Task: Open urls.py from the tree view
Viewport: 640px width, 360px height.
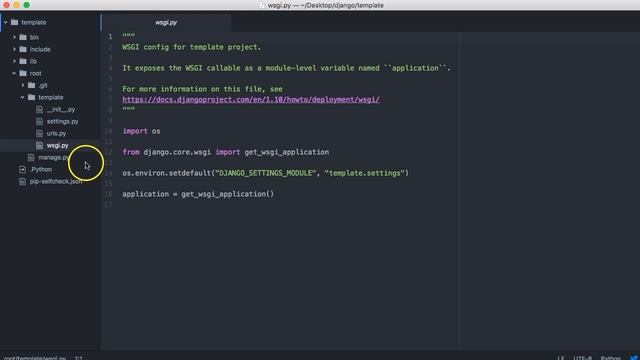Action: pyautogui.click(x=56, y=133)
